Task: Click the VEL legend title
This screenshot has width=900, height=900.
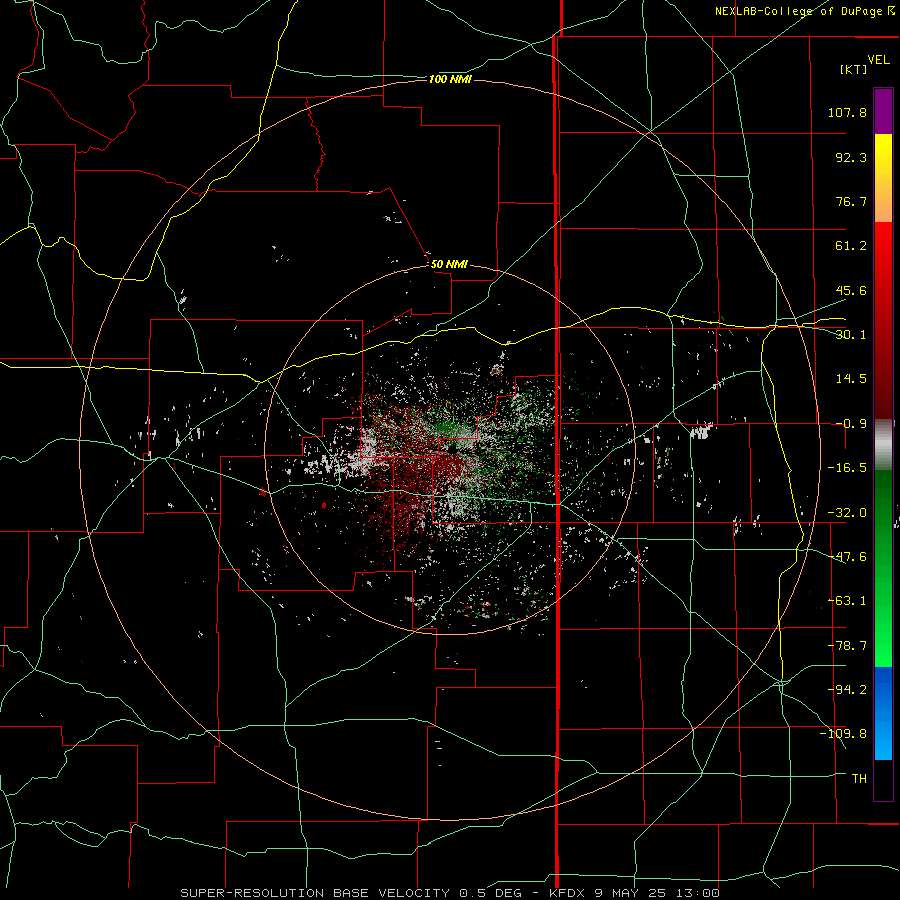Action: click(x=878, y=60)
